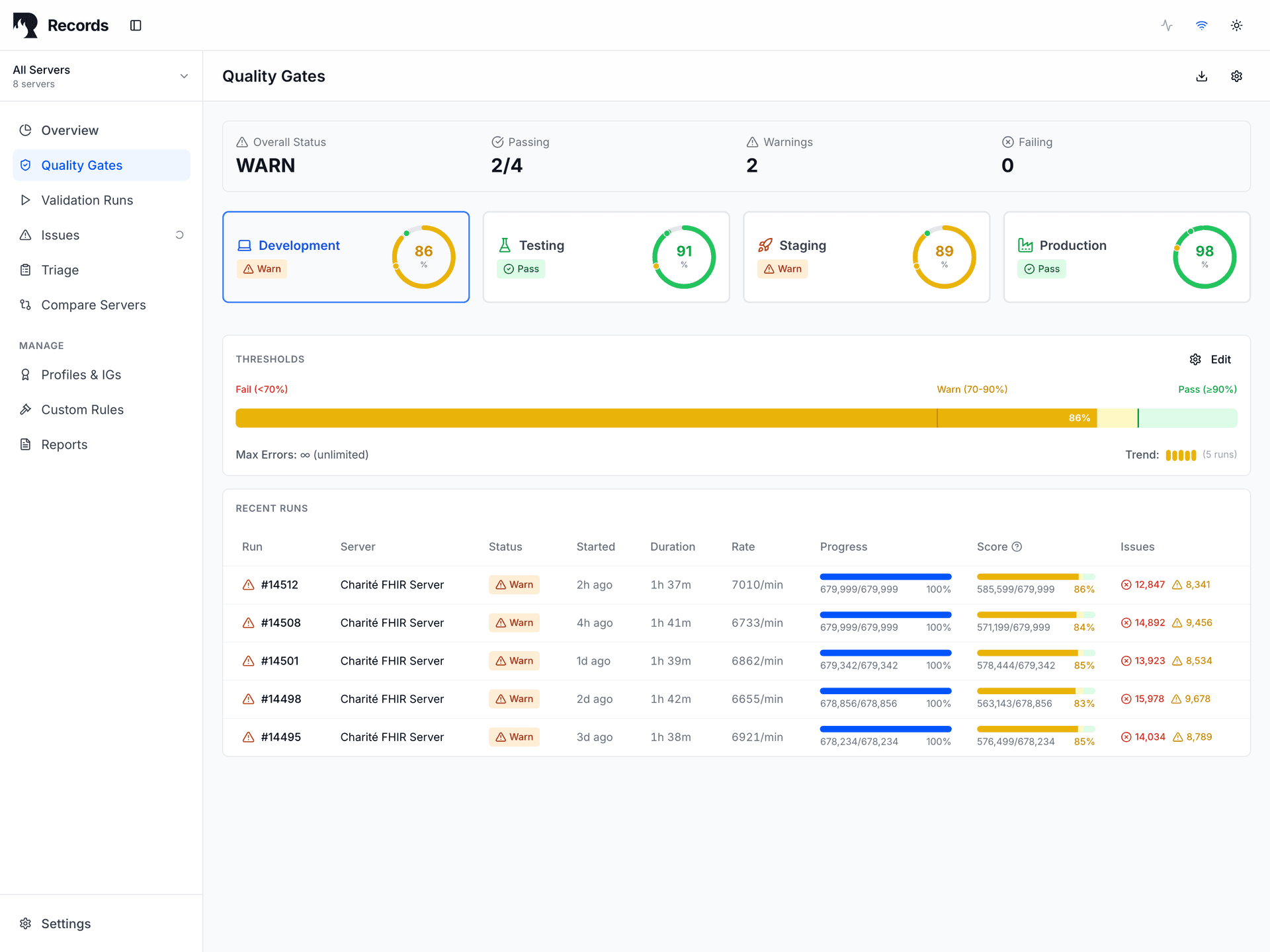This screenshot has width=1270, height=952.
Task: Toggle light/dark theme sun icon
Action: tap(1236, 25)
